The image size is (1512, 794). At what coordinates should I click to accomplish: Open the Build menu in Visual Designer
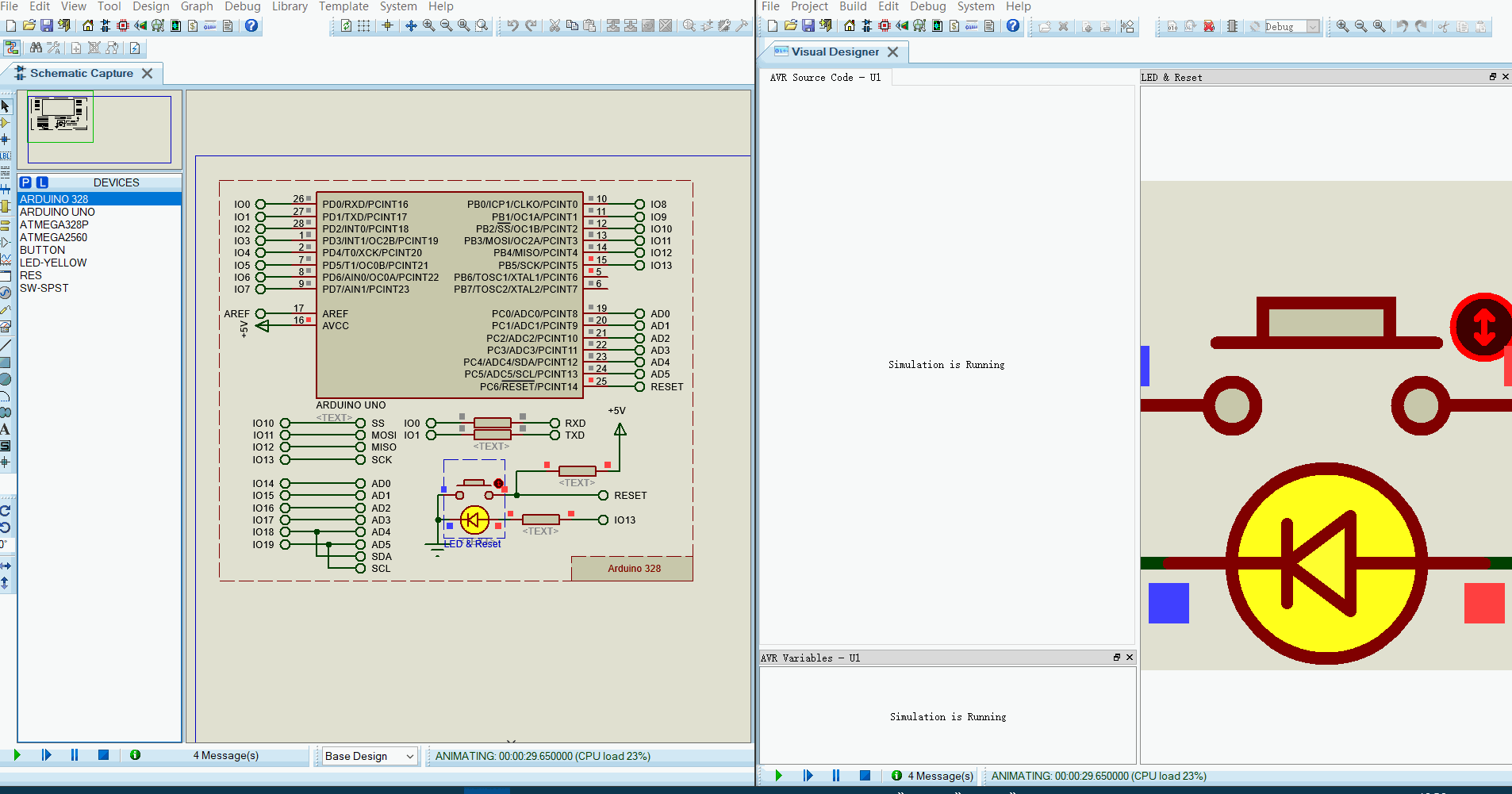[853, 6]
